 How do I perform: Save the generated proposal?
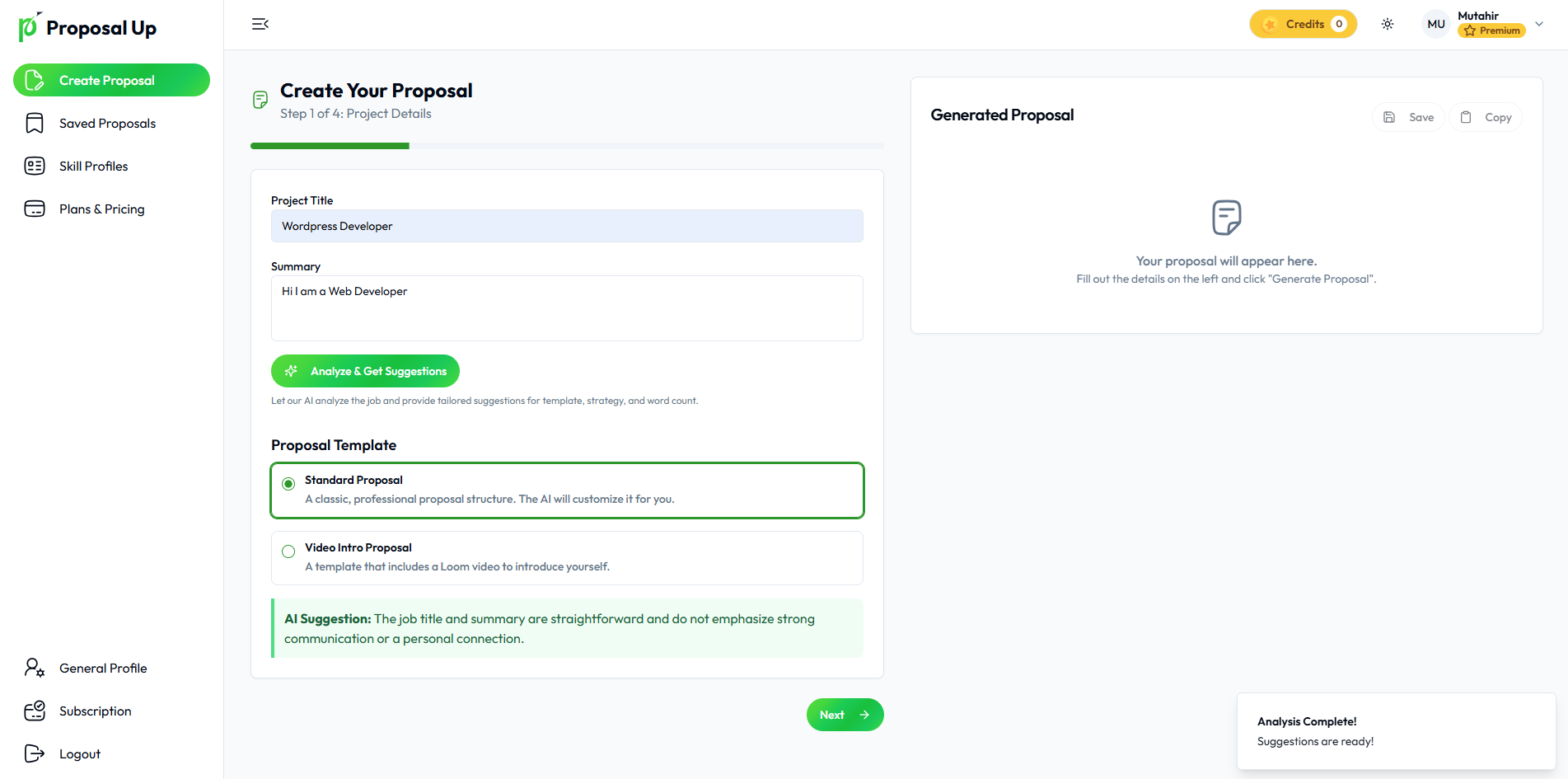(x=1409, y=117)
